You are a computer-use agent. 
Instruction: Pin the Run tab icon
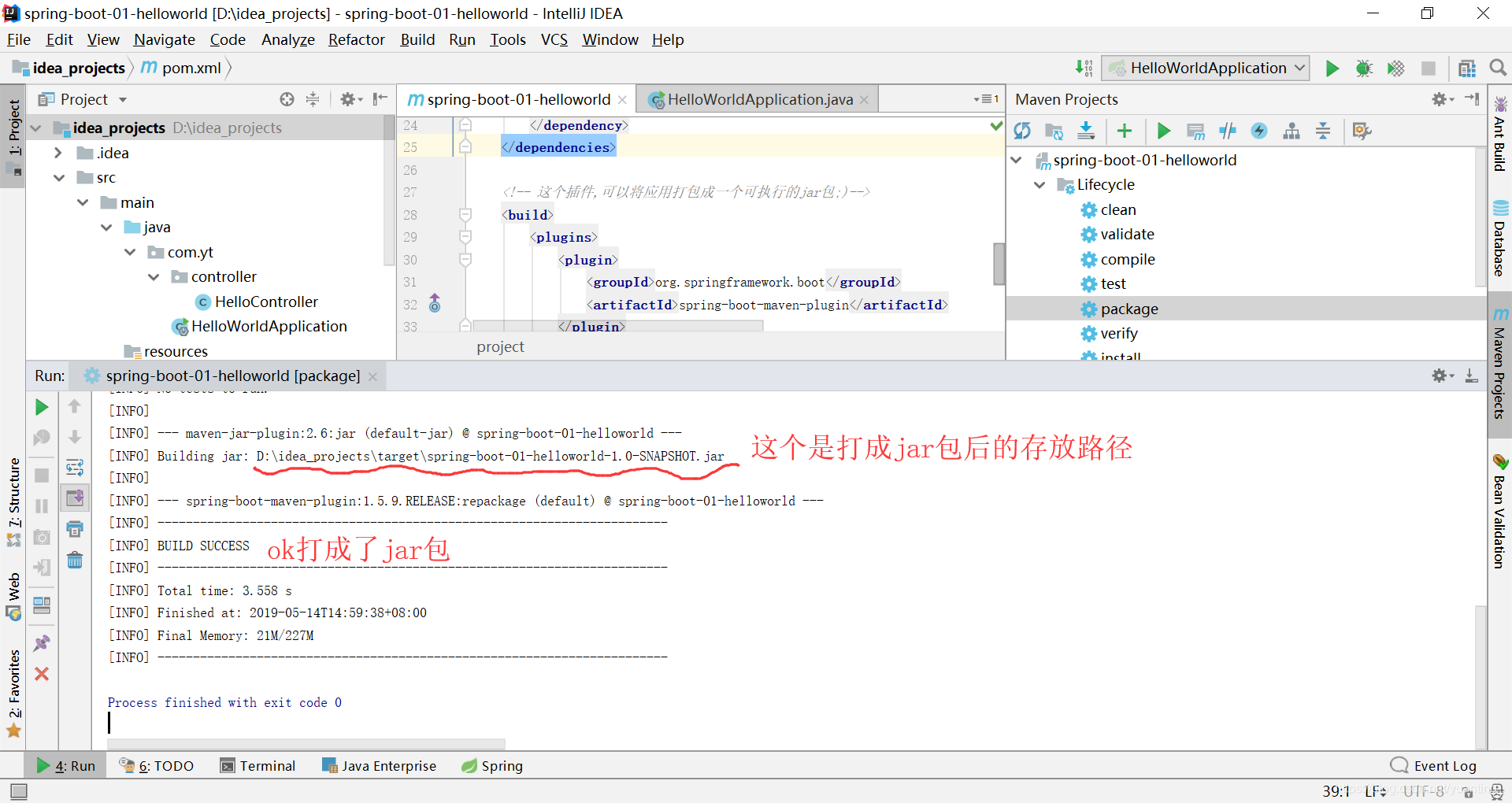pos(42,643)
